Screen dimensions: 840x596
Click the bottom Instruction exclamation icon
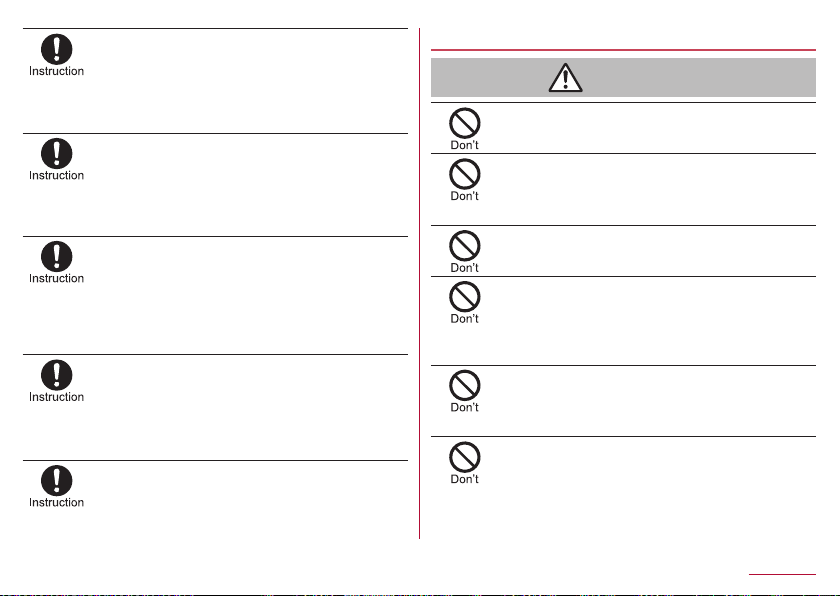tap(57, 480)
